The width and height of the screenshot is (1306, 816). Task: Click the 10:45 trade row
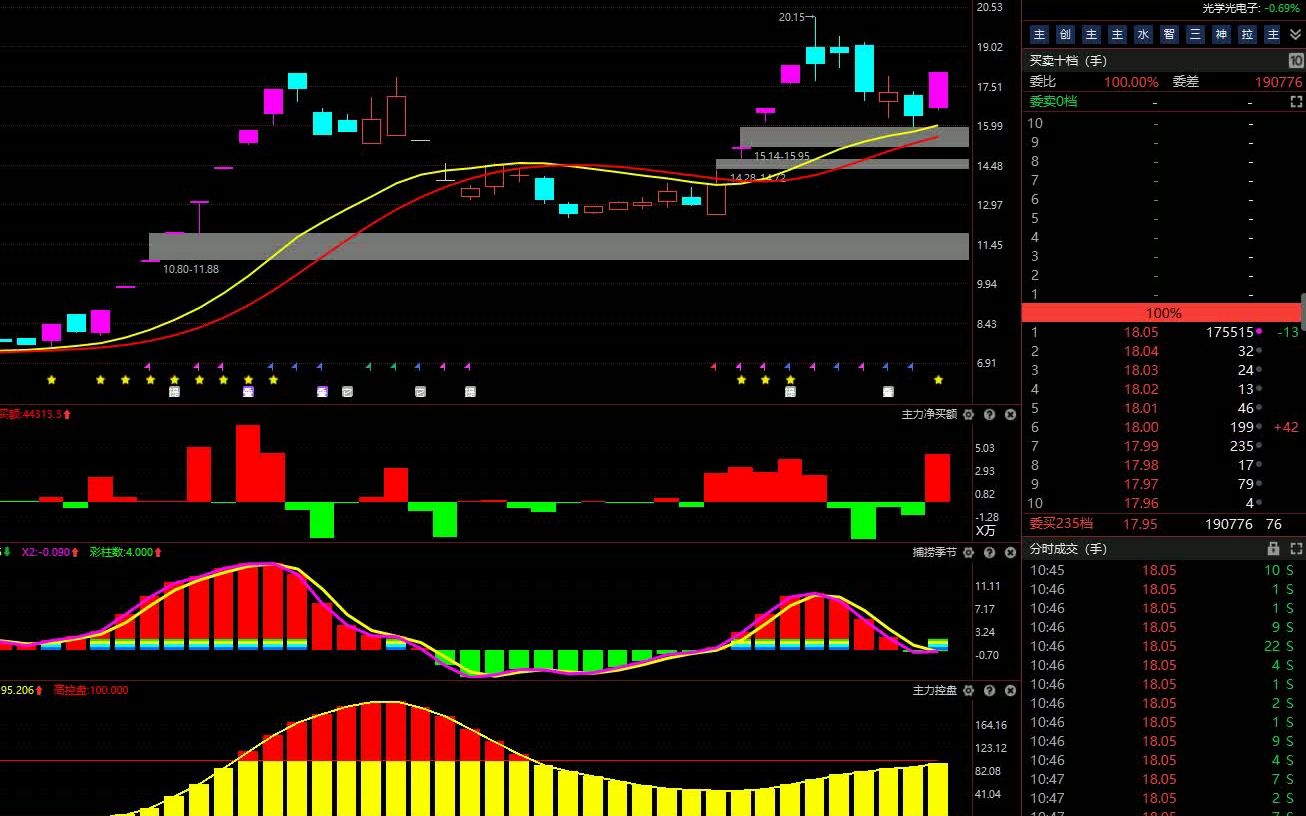tap(1162, 570)
